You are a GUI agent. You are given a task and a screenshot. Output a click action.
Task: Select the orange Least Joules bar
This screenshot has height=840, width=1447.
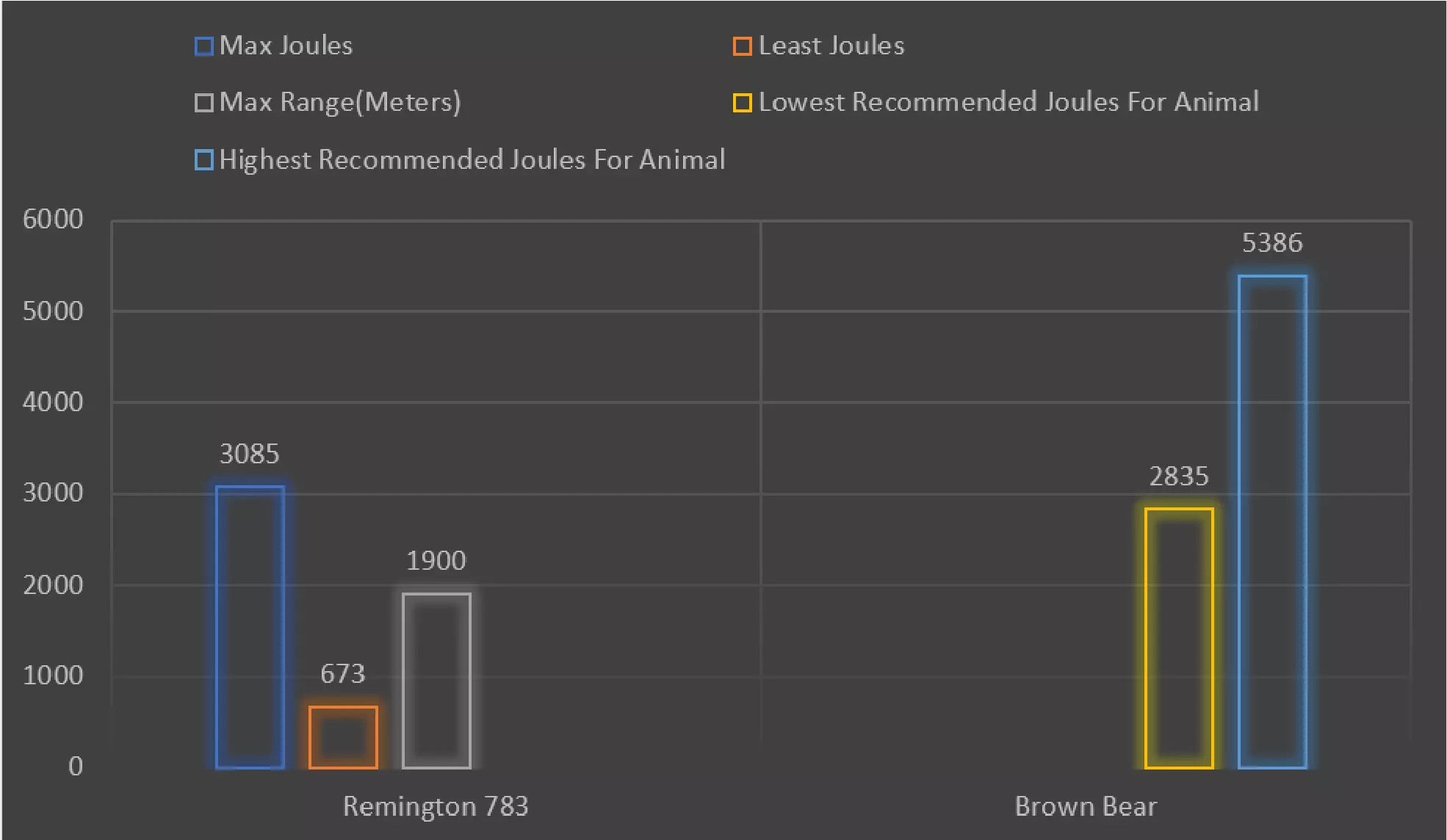(x=343, y=737)
